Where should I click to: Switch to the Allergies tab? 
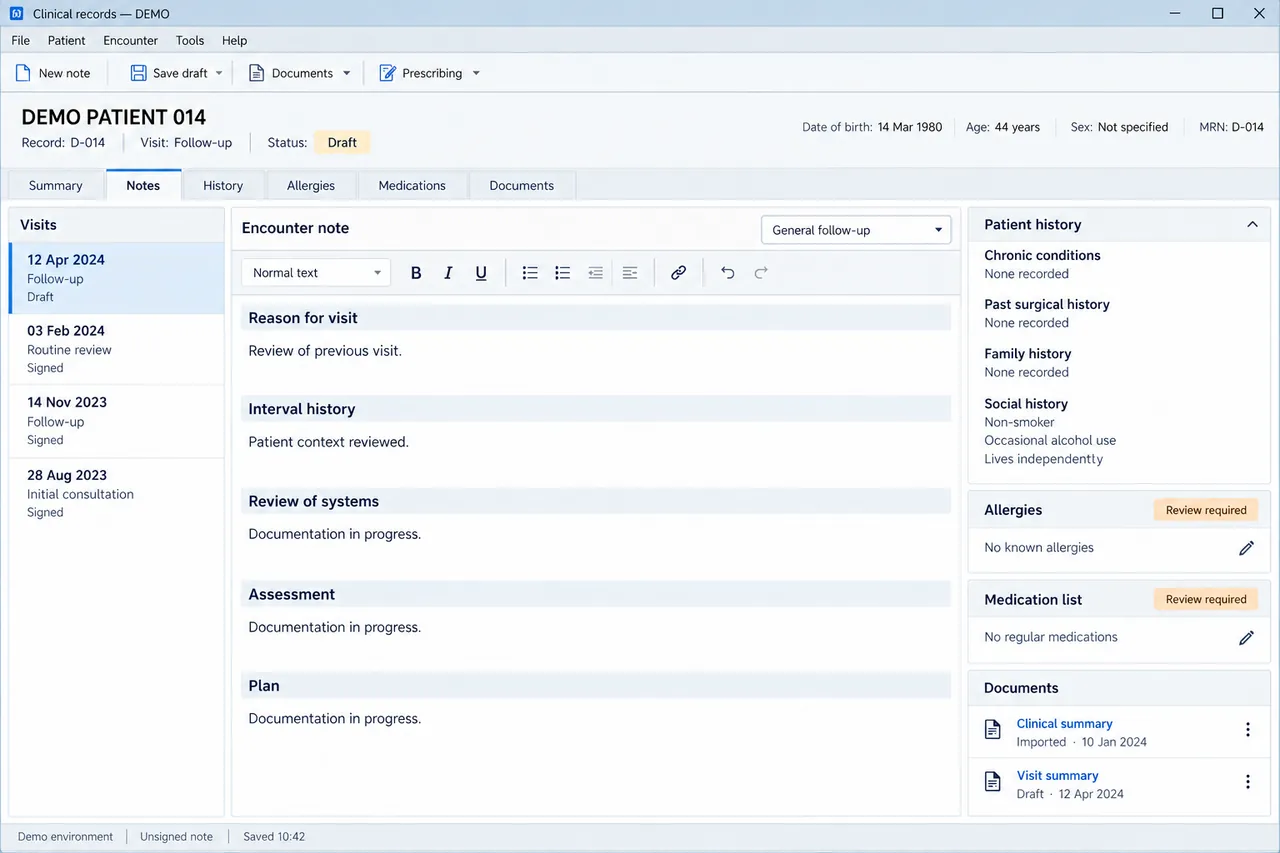pyautogui.click(x=311, y=186)
